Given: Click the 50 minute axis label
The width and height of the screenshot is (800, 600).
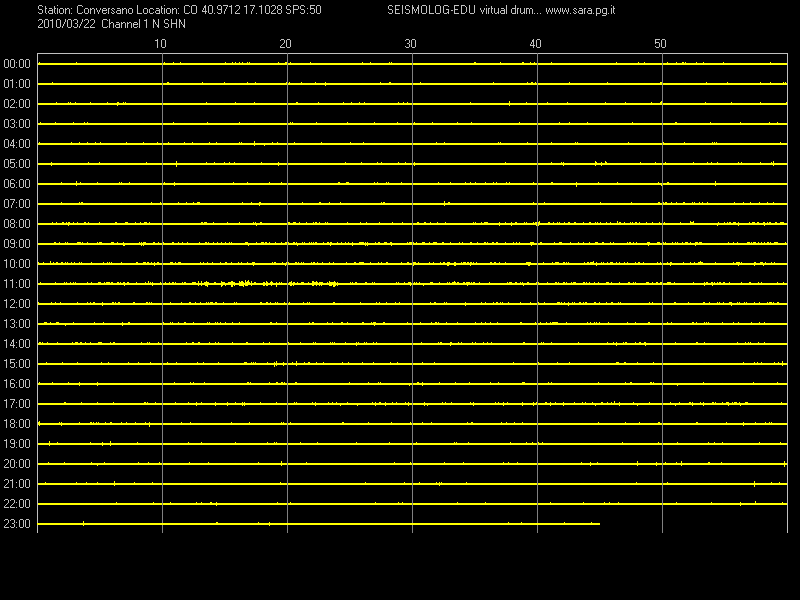Looking at the screenshot, I should pos(660,44).
